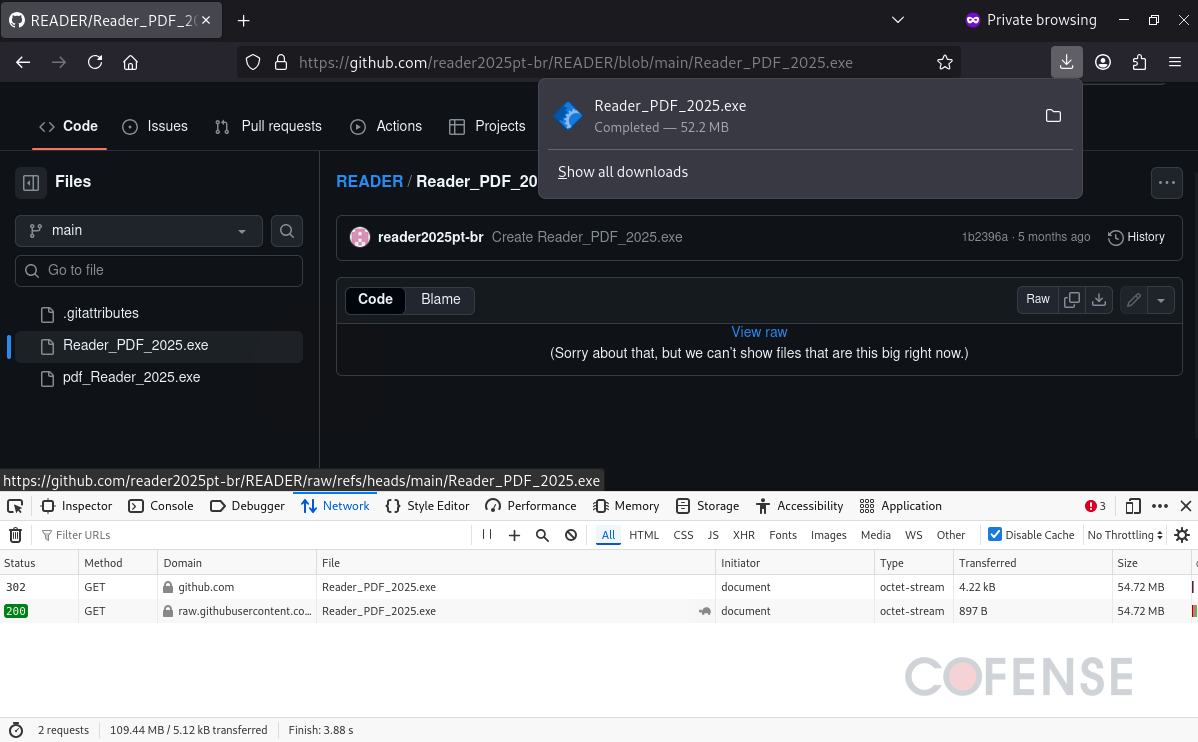1198x742 pixels.
Task: Expand the edit options caret beside the pencil
Action: (1160, 299)
